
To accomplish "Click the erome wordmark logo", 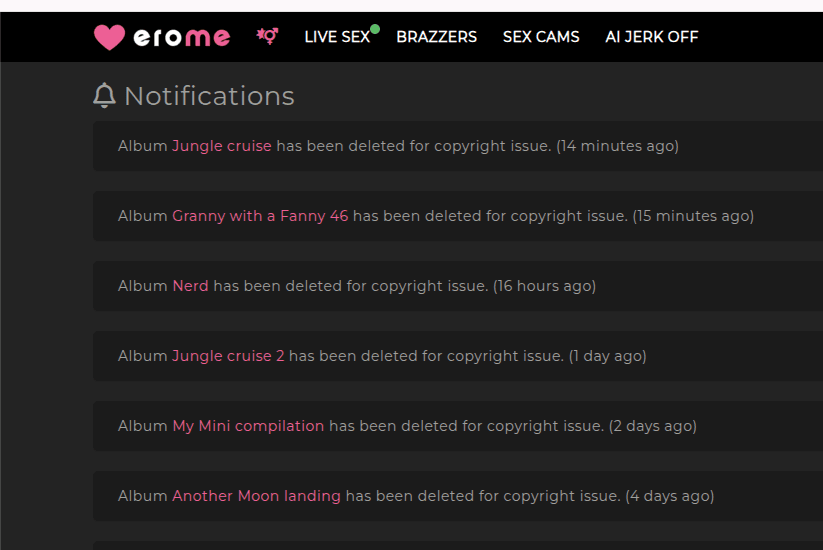I will 181,37.
